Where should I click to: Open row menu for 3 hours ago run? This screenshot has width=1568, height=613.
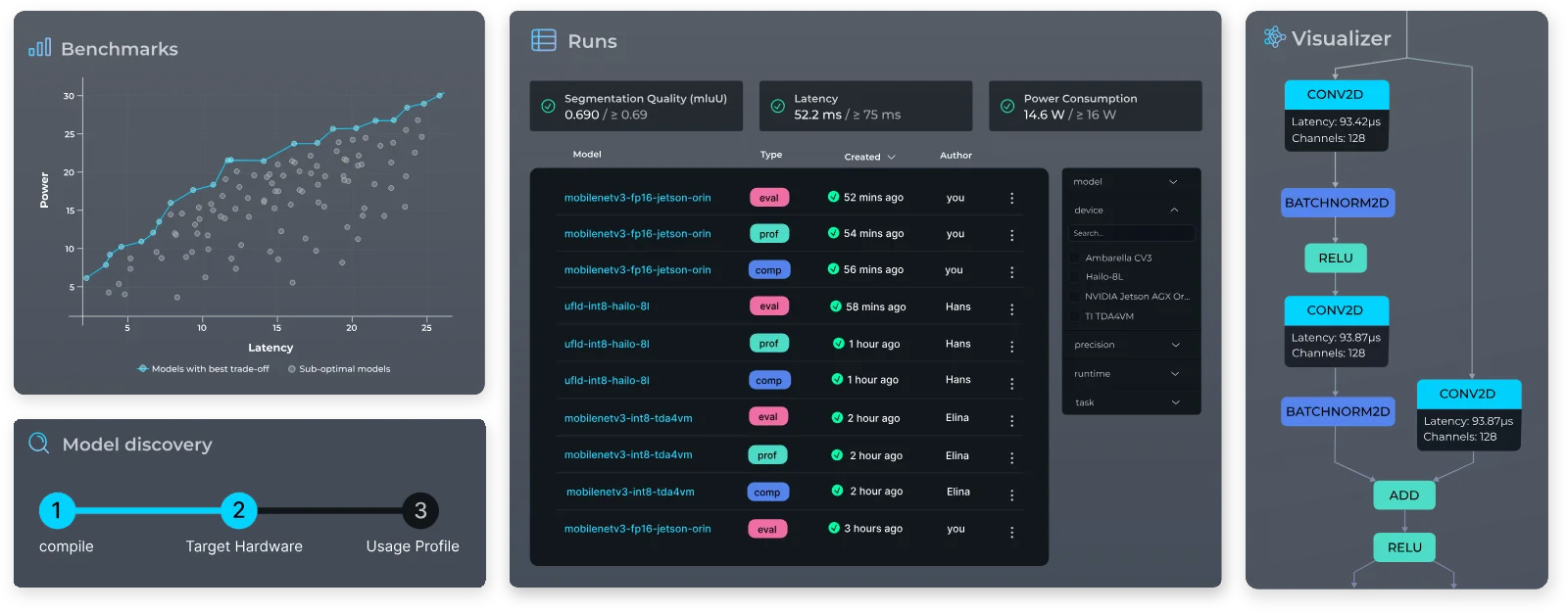point(1011,532)
